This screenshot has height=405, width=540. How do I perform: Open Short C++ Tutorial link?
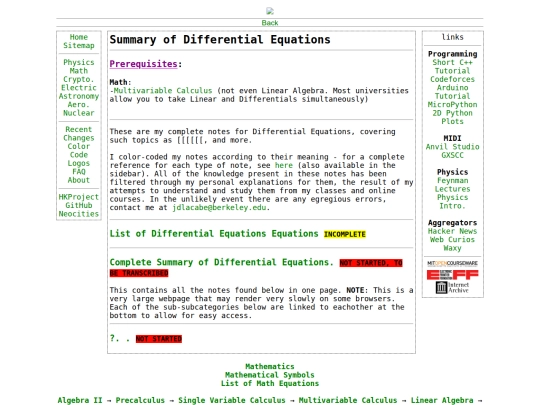pyautogui.click(x=452, y=67)
